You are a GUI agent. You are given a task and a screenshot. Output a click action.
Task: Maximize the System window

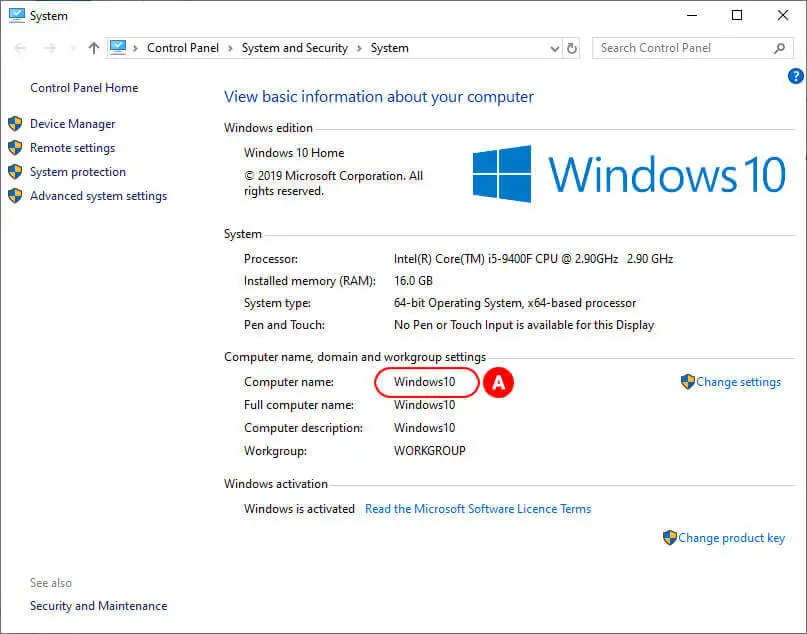tap(737, 15)
